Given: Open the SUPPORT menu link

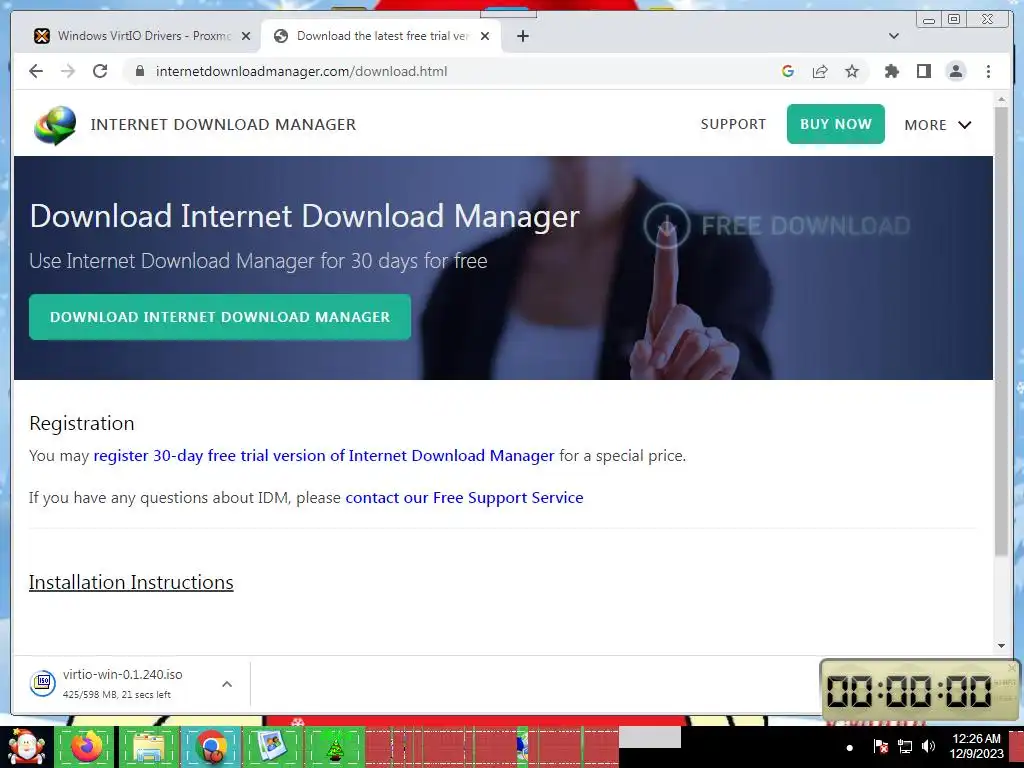Looking at the screenshot, I should pos(733,124).
